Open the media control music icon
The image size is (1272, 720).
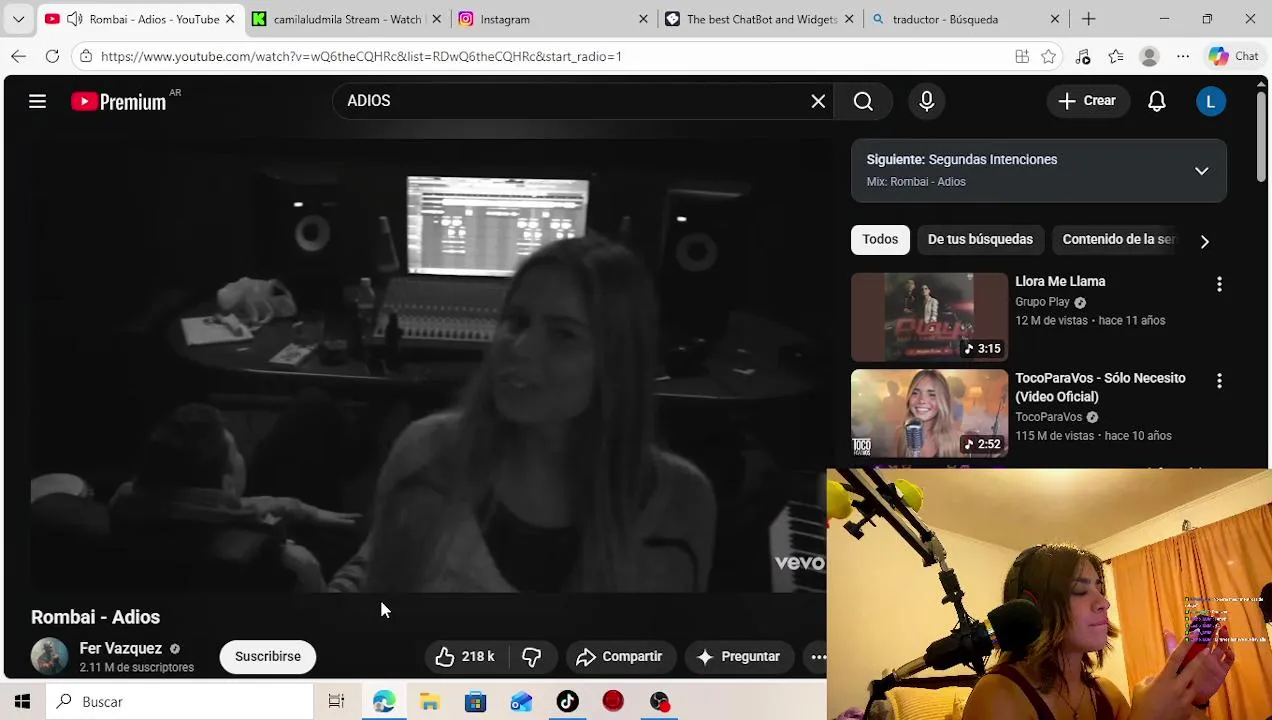pos(1083,57)
